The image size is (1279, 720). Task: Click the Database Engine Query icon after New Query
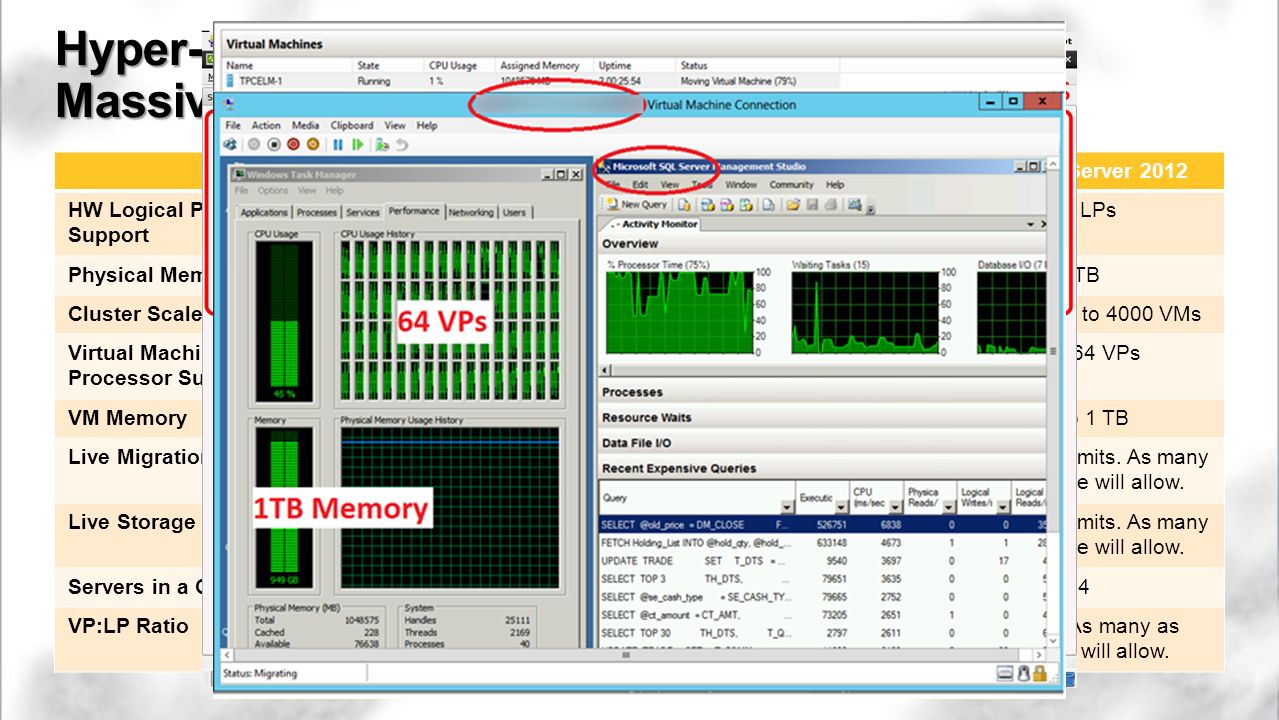[x=684, y=205]
